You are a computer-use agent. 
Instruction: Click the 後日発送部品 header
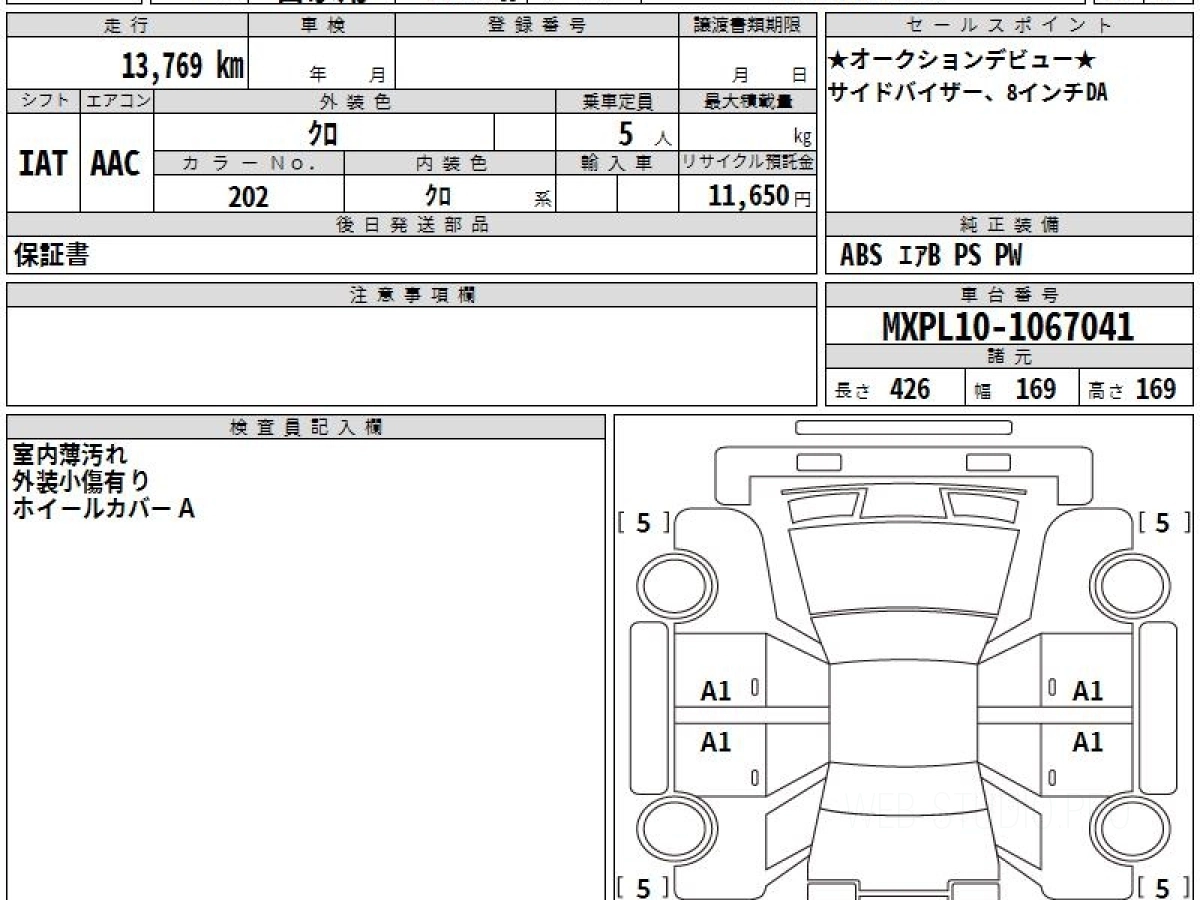[x=412, y=225]
